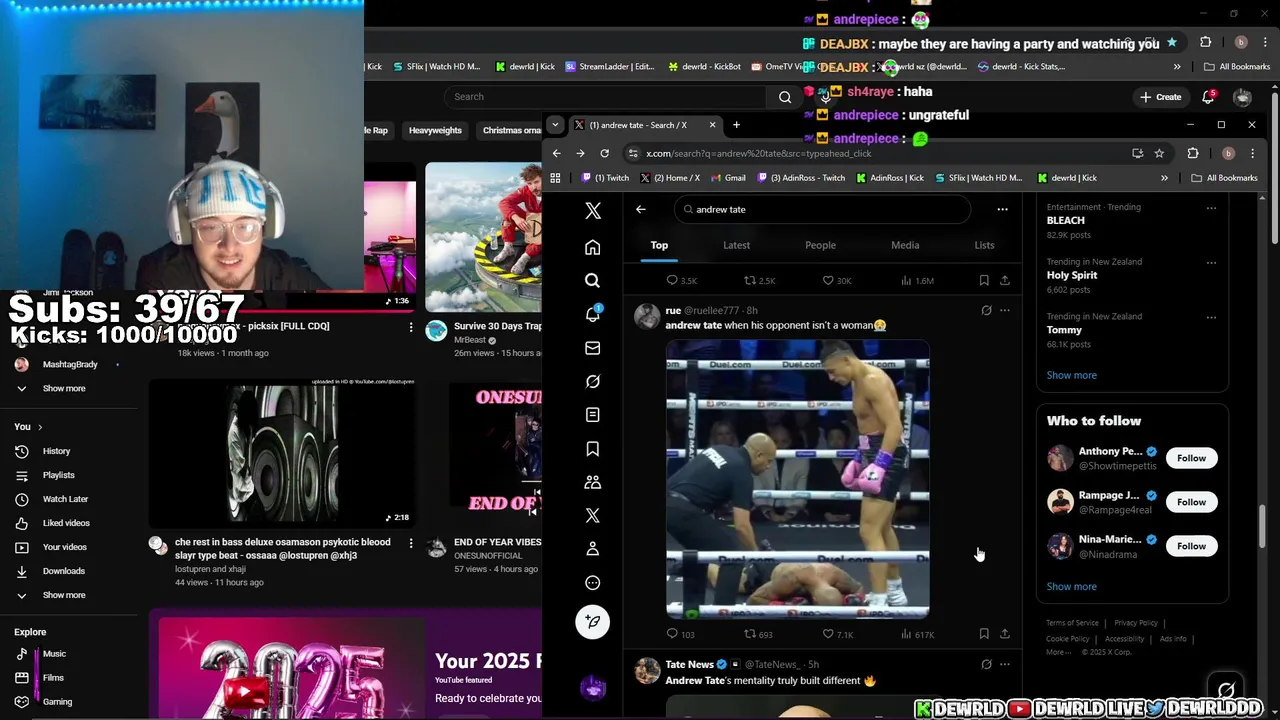Open search settings three dots menu on X
Image resolution: width=1280 pixels, height=720 pixels.
click(1002, 209)
